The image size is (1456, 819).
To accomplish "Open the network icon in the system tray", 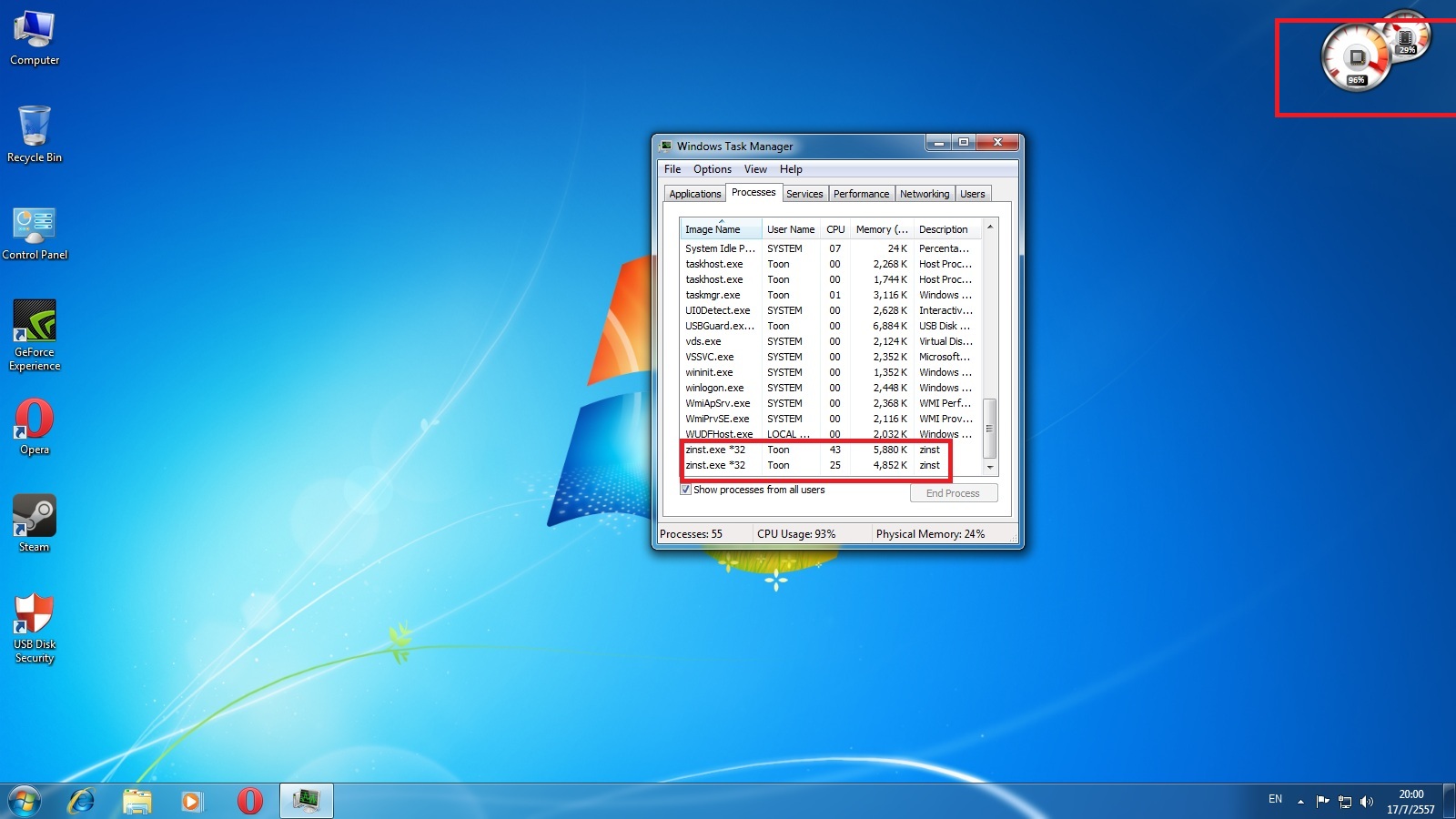I will click(1344, 801).
